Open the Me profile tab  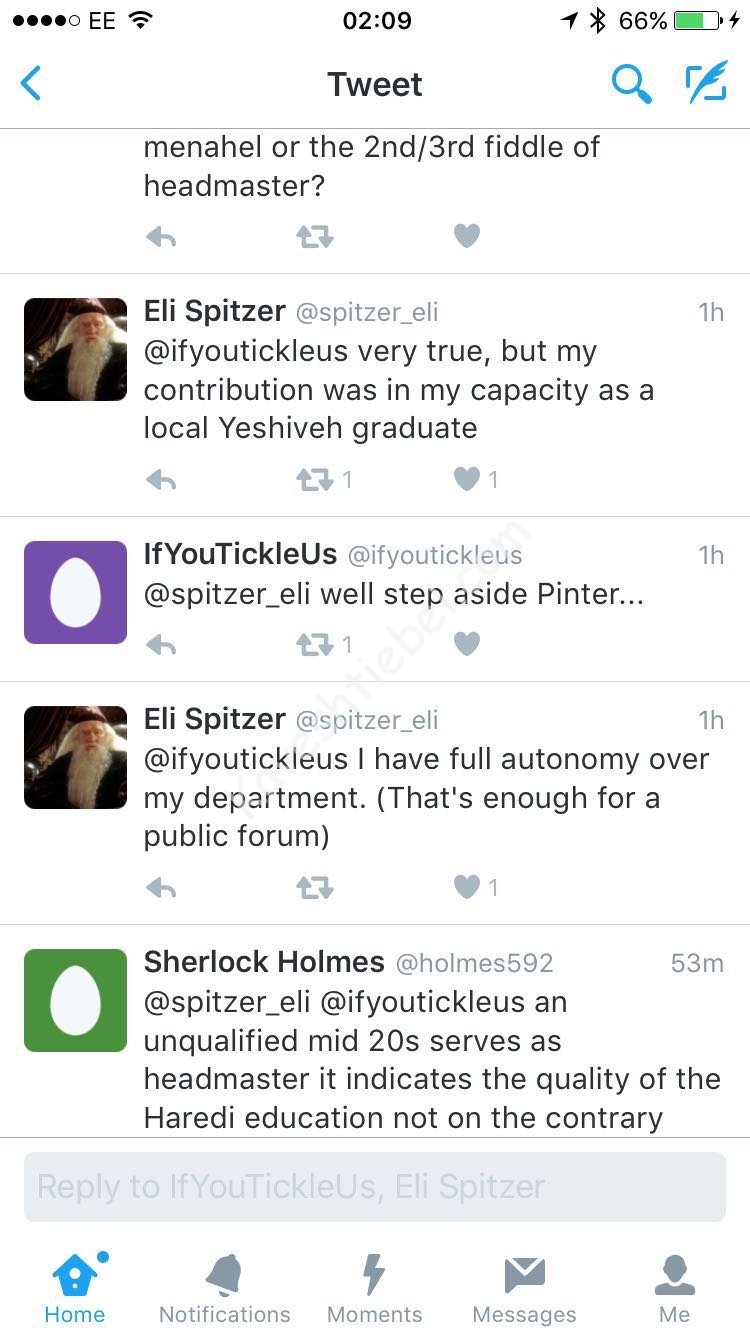(675, 1288)
